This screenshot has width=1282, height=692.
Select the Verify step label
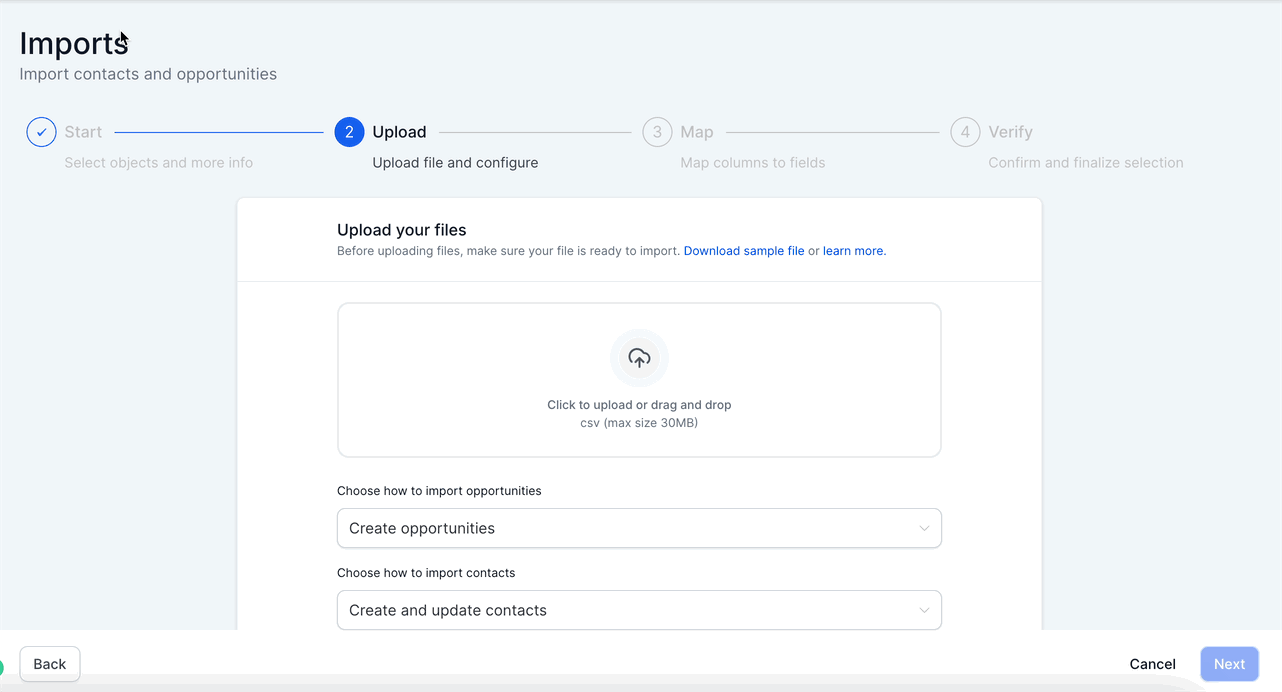[x=1010, y=132]
